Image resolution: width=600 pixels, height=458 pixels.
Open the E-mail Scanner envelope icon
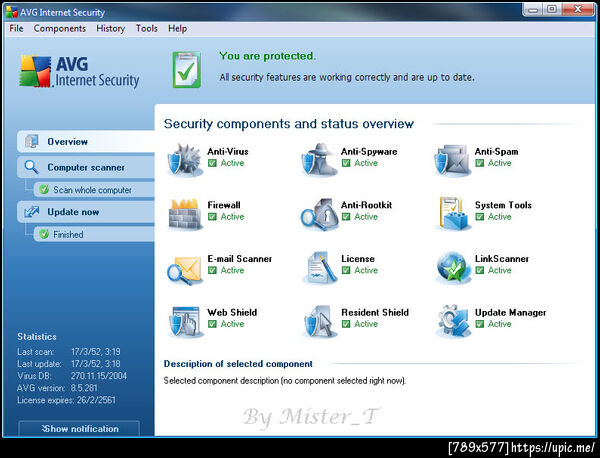pyautogui.click(x=184, y=269)
